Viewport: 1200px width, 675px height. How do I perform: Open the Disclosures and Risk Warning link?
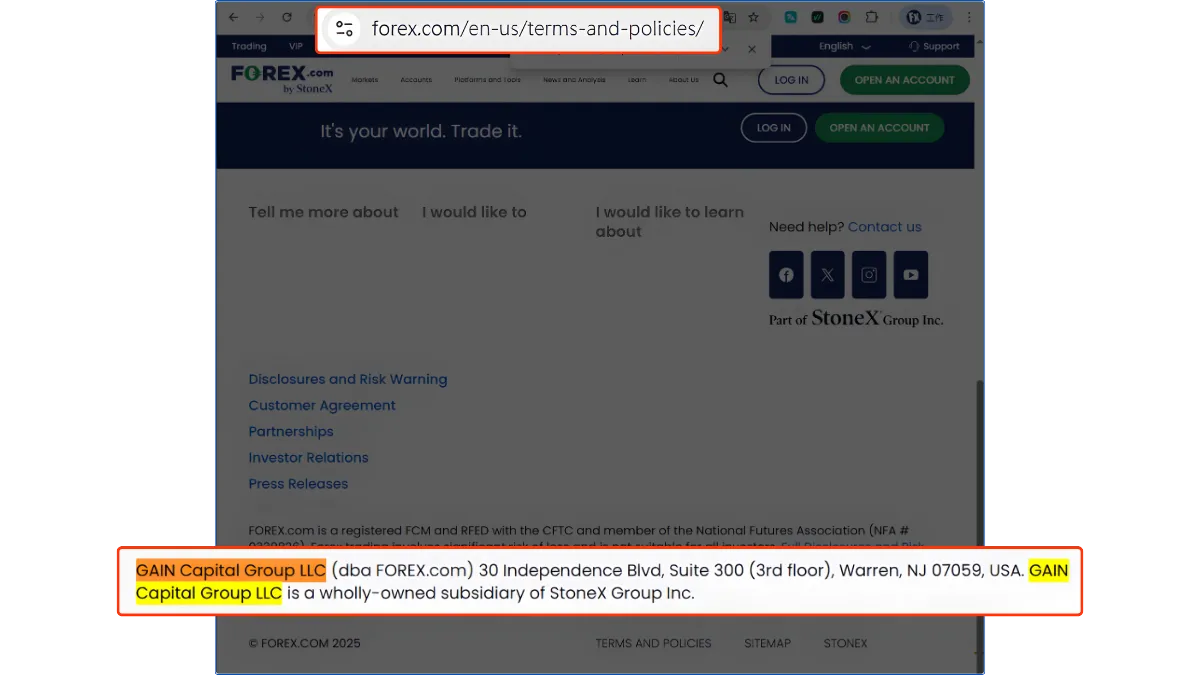347,379
